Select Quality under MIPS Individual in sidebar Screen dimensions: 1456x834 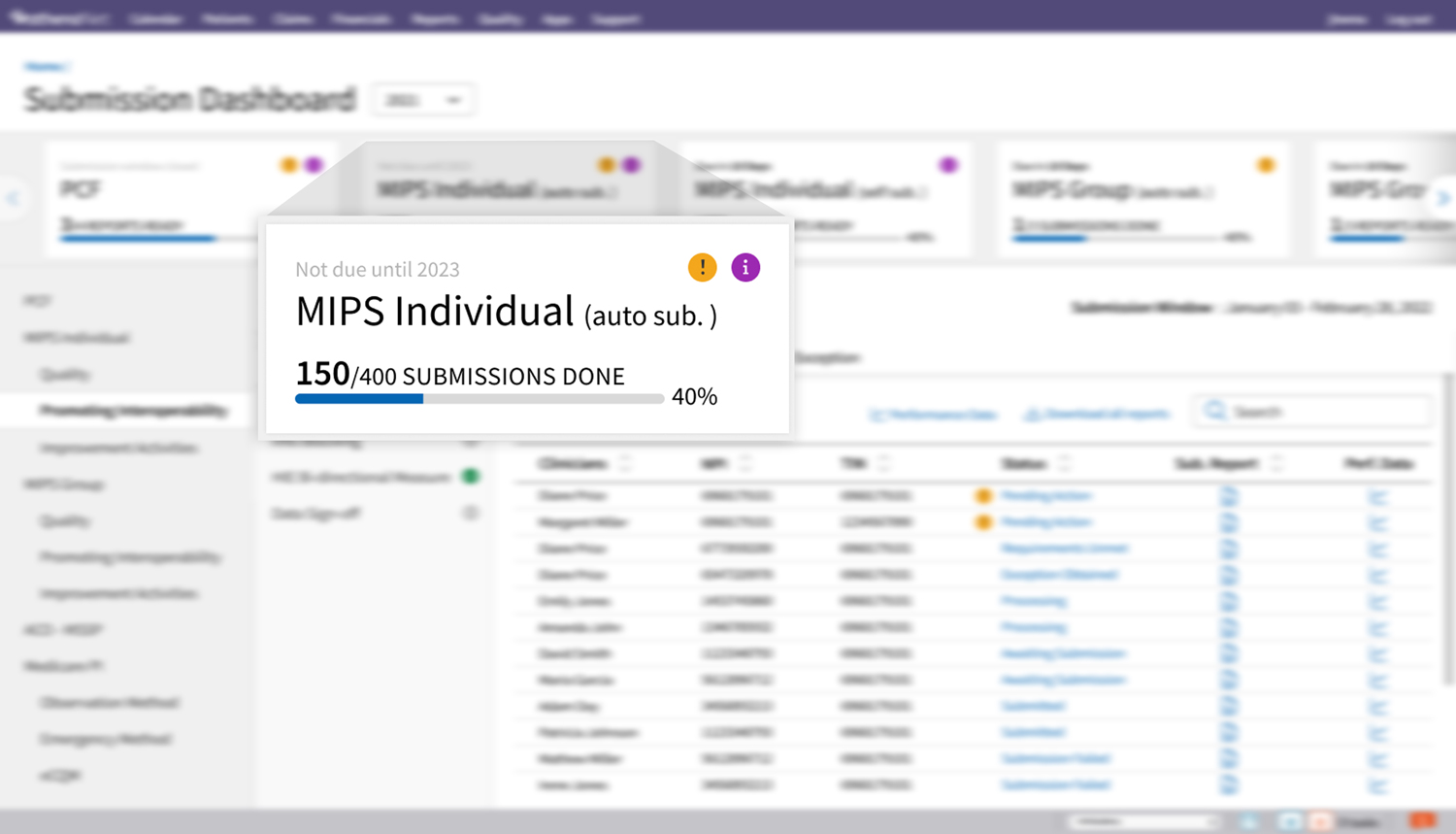coord(65,375)
